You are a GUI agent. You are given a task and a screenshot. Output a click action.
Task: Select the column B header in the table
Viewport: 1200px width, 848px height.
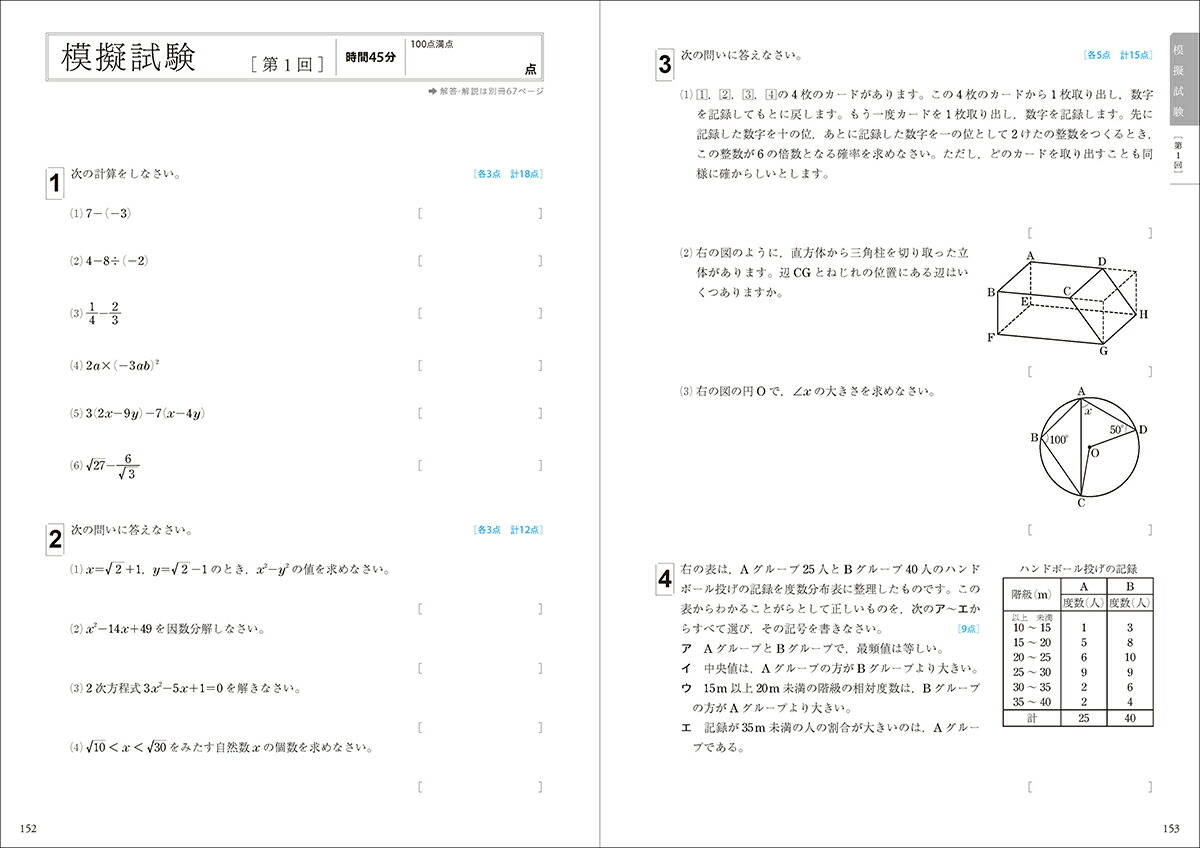click(x=1129, y=586)
